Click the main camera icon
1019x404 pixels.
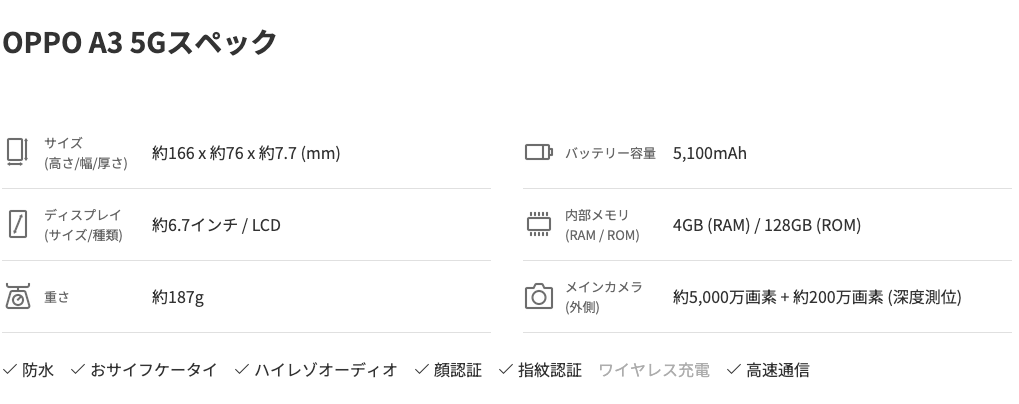point(539,296)
